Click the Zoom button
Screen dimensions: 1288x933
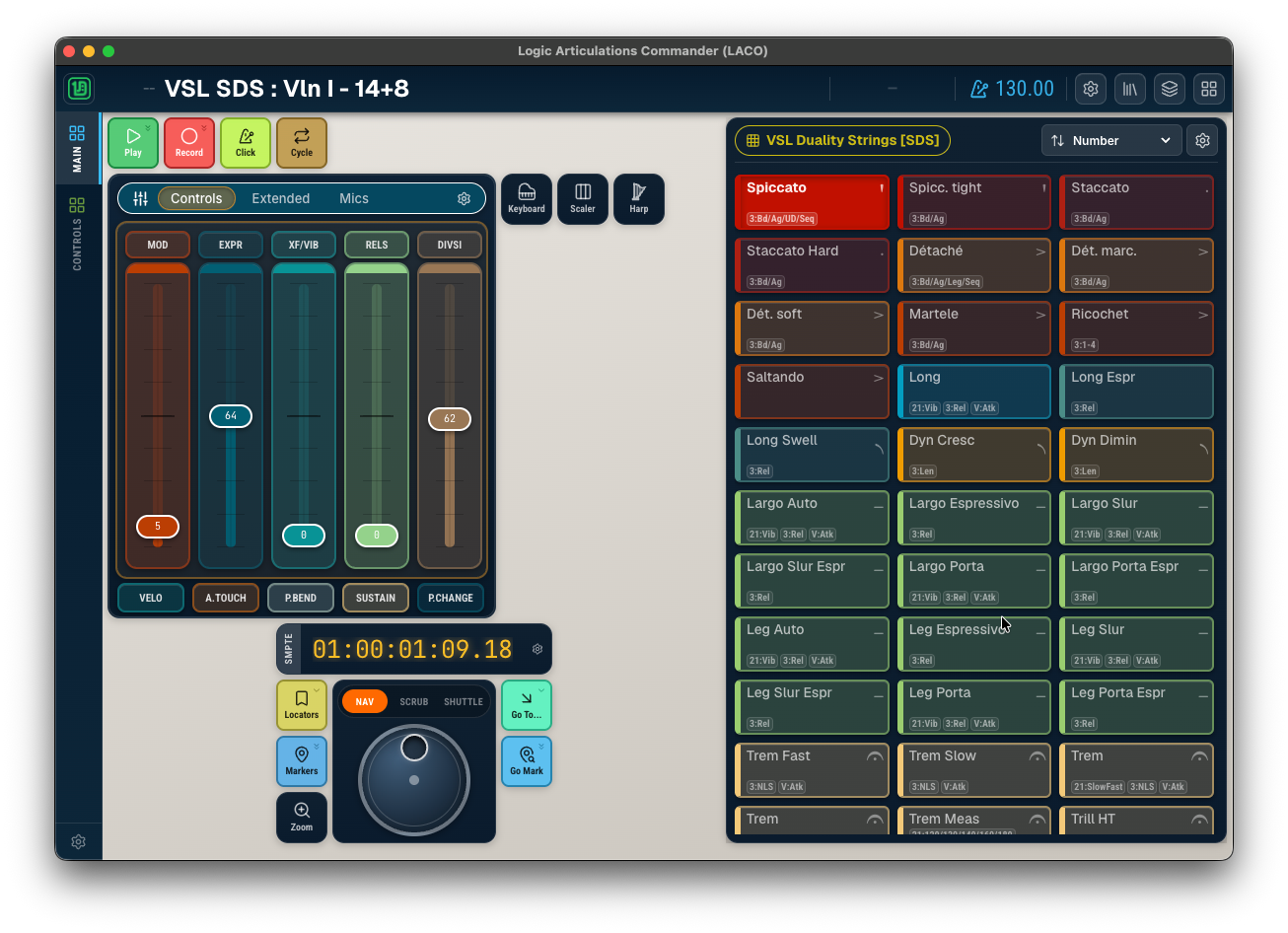302,818
